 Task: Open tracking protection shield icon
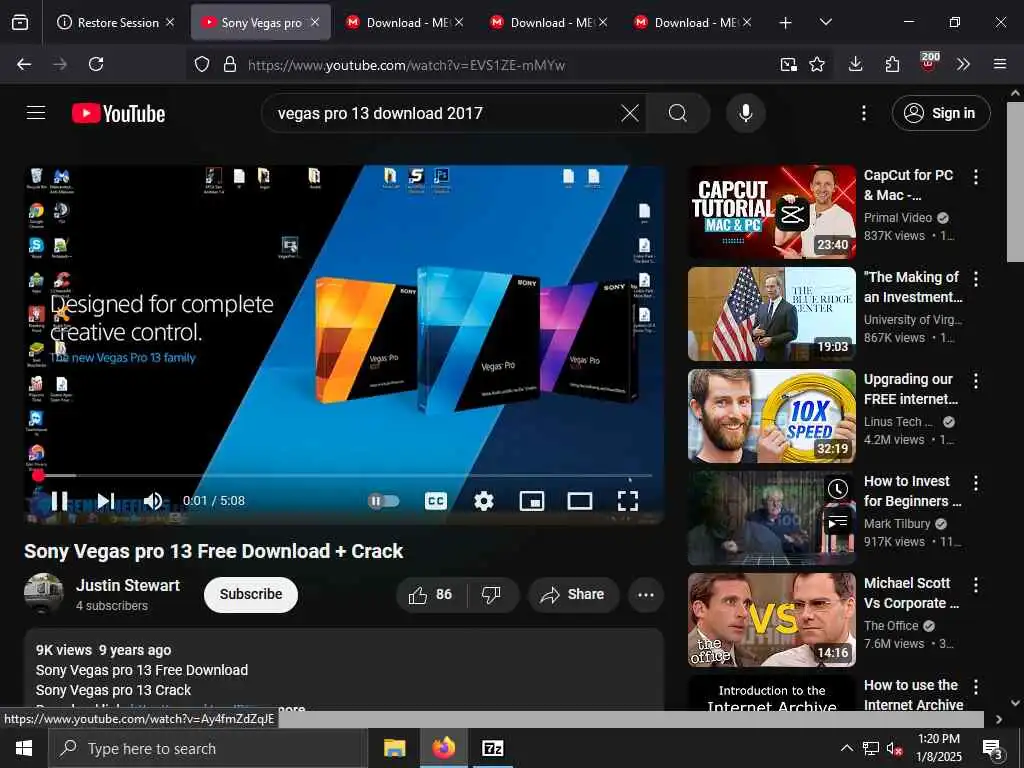202,64
